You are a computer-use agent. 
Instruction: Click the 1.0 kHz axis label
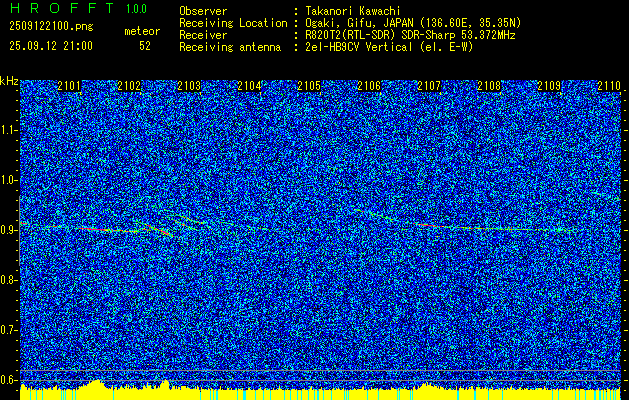7,181
